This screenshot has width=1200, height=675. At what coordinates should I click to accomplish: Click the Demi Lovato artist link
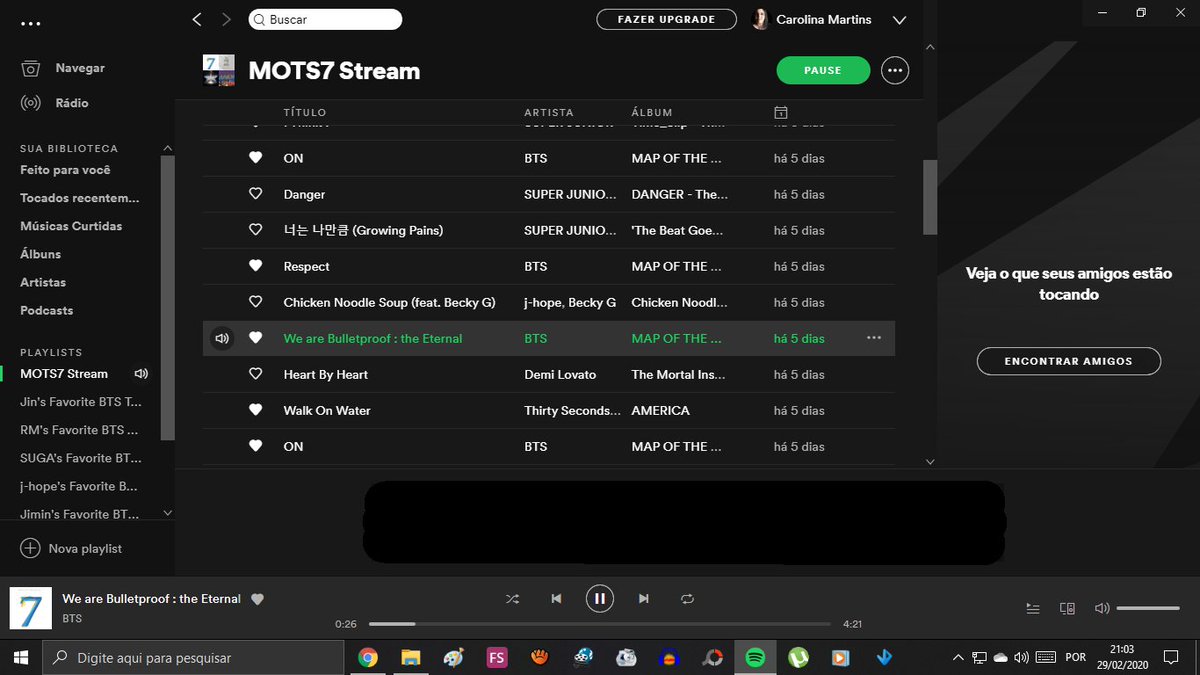(560, 374)
